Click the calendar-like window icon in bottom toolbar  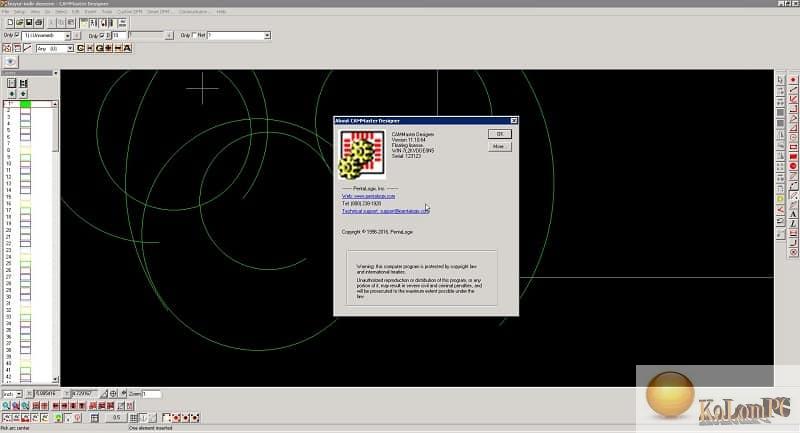(x=95, y=418)
